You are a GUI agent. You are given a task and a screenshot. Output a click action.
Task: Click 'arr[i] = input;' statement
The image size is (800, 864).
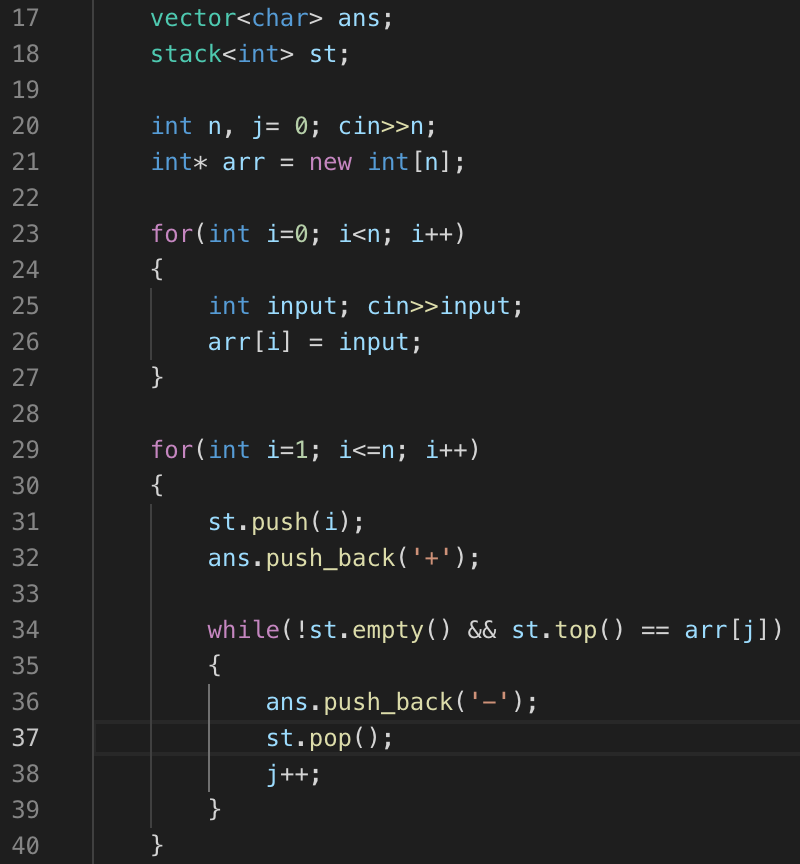point(315,342)
